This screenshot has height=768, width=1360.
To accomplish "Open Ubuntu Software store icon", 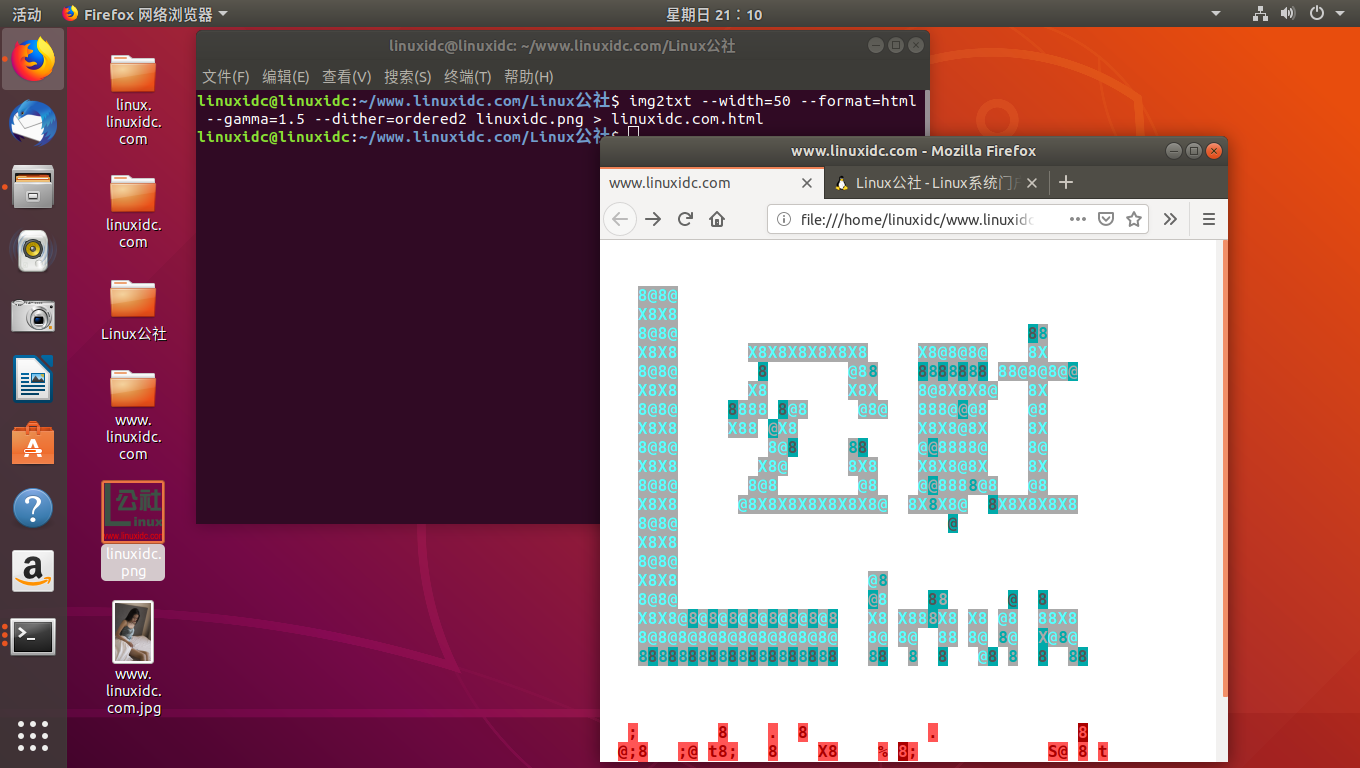I will tap(33, 443).
